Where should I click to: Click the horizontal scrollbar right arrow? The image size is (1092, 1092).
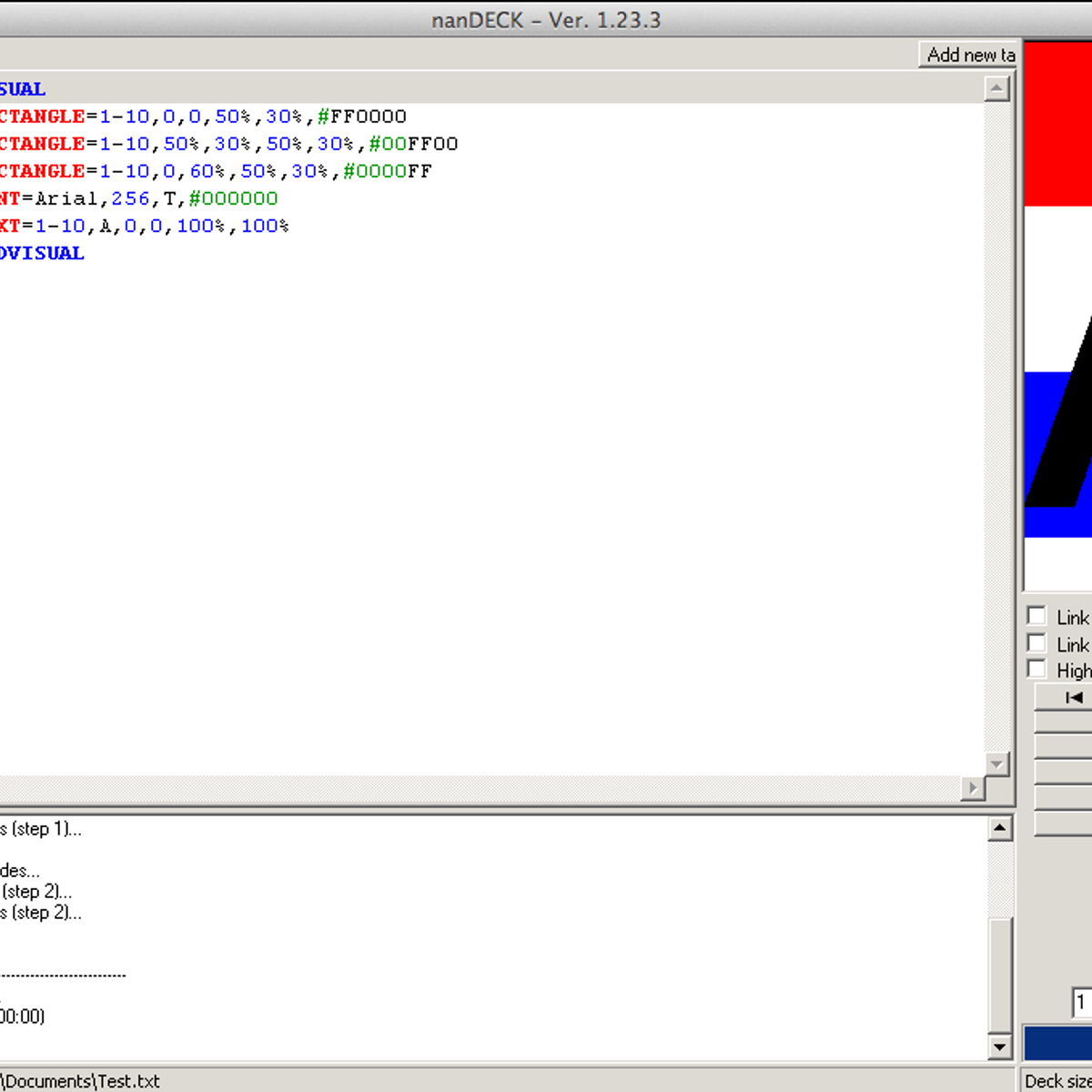click(973, 788)
